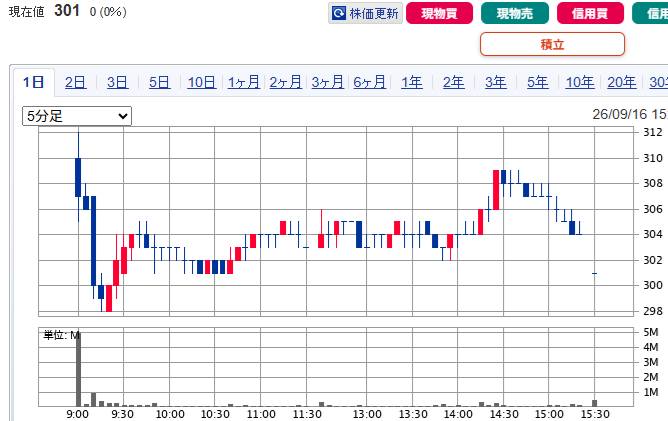
Task: View the 1年 chart range
Action: 412,82
